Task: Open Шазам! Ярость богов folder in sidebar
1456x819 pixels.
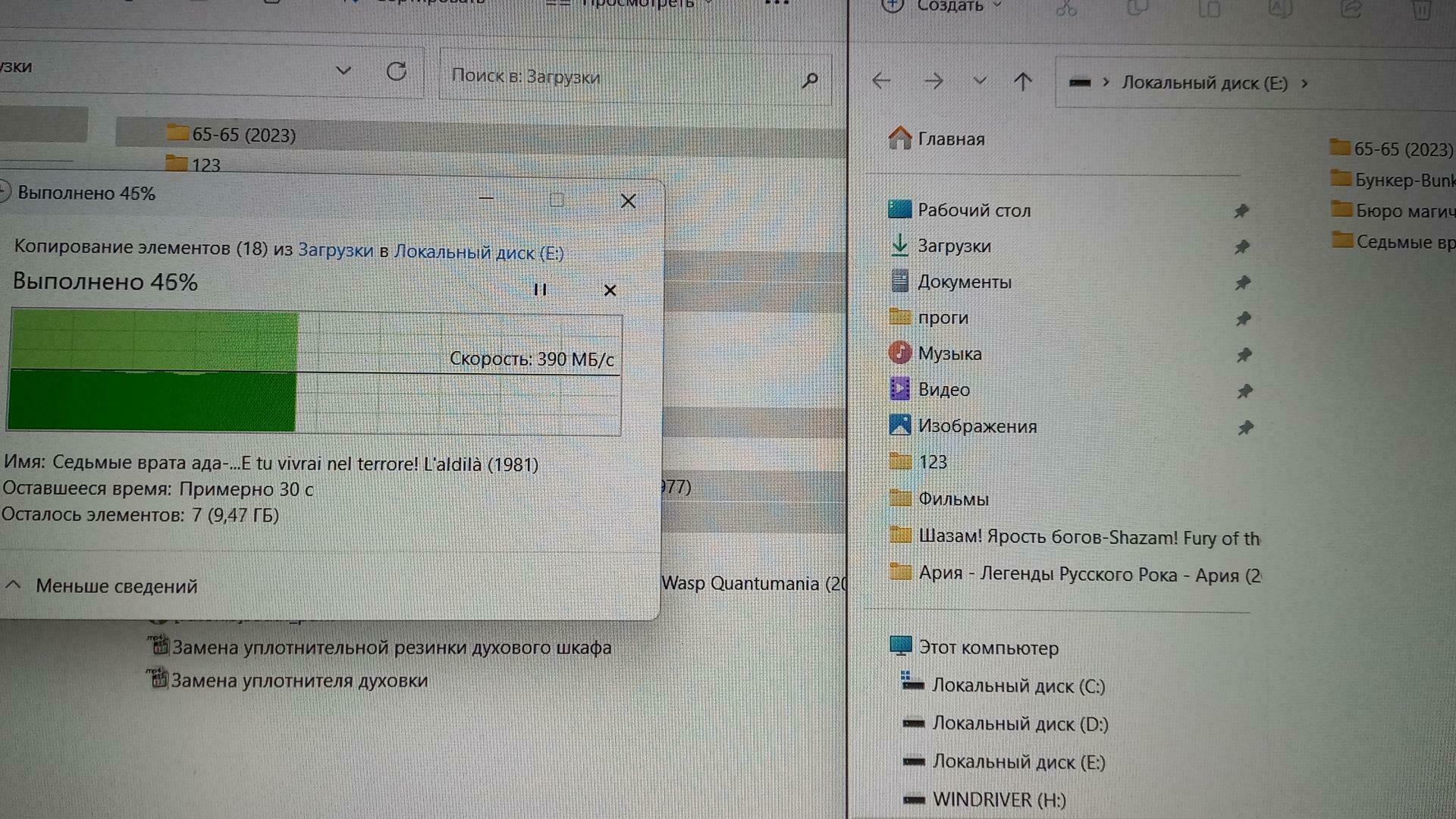Action: pos(1075,537)
